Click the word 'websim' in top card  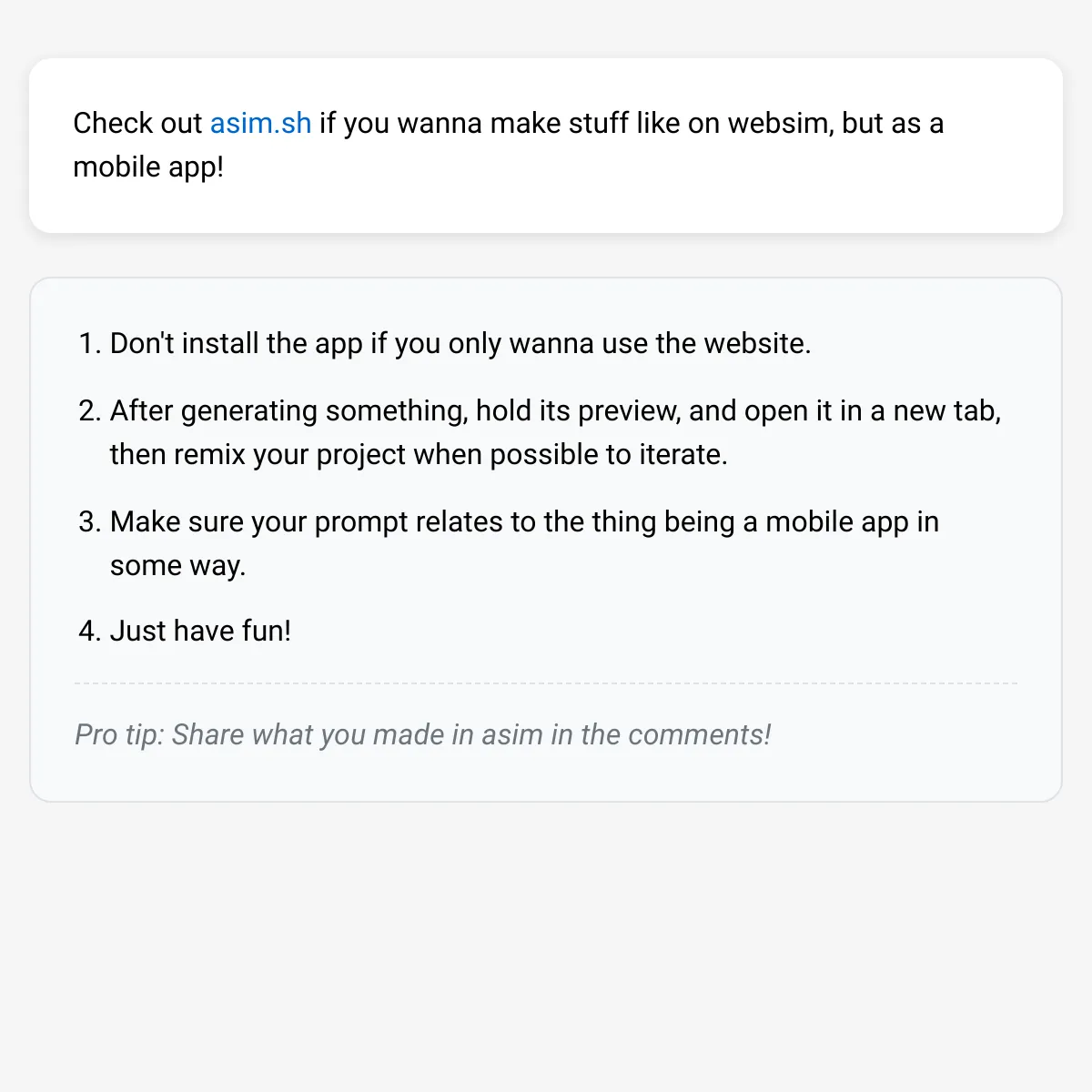[781, 123]
